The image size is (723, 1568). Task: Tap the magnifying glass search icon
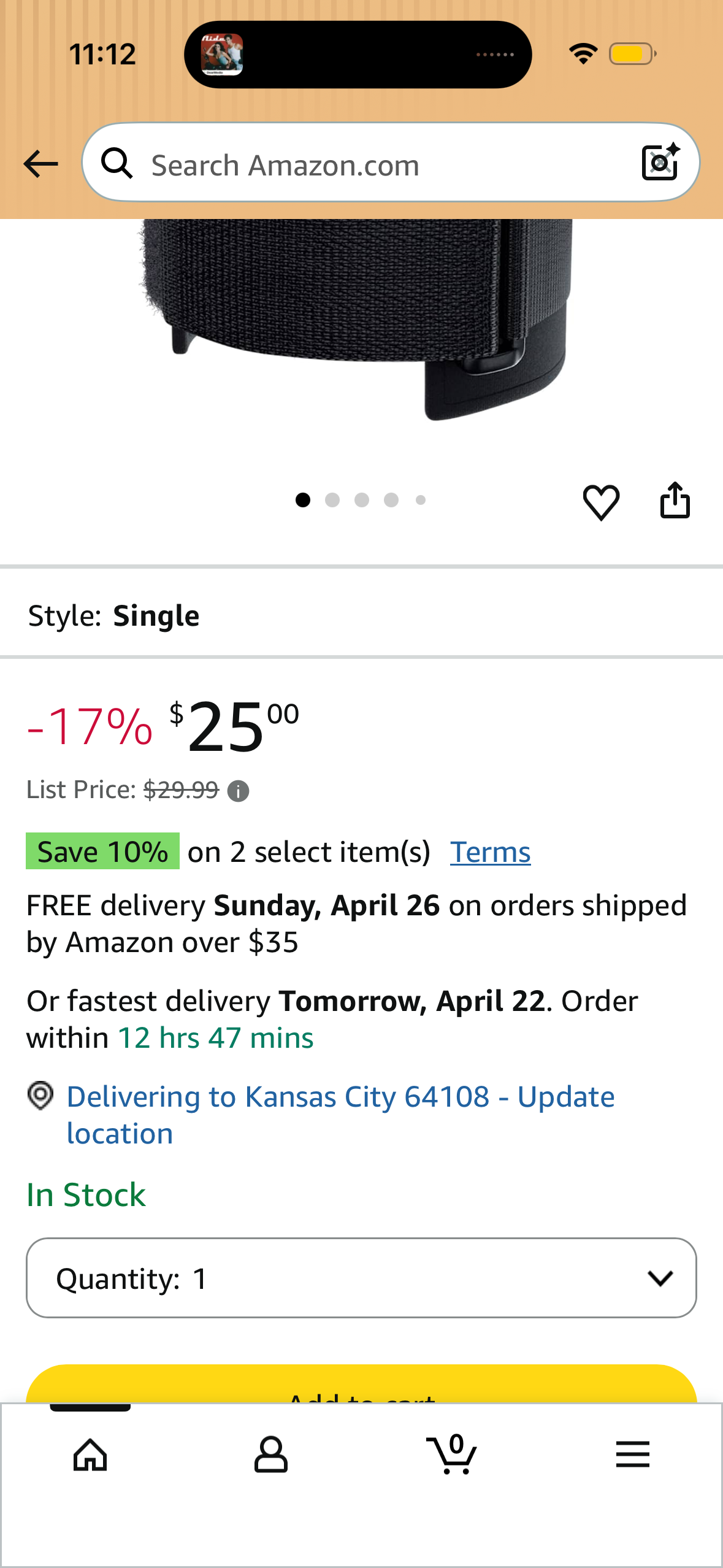(117, 163)
